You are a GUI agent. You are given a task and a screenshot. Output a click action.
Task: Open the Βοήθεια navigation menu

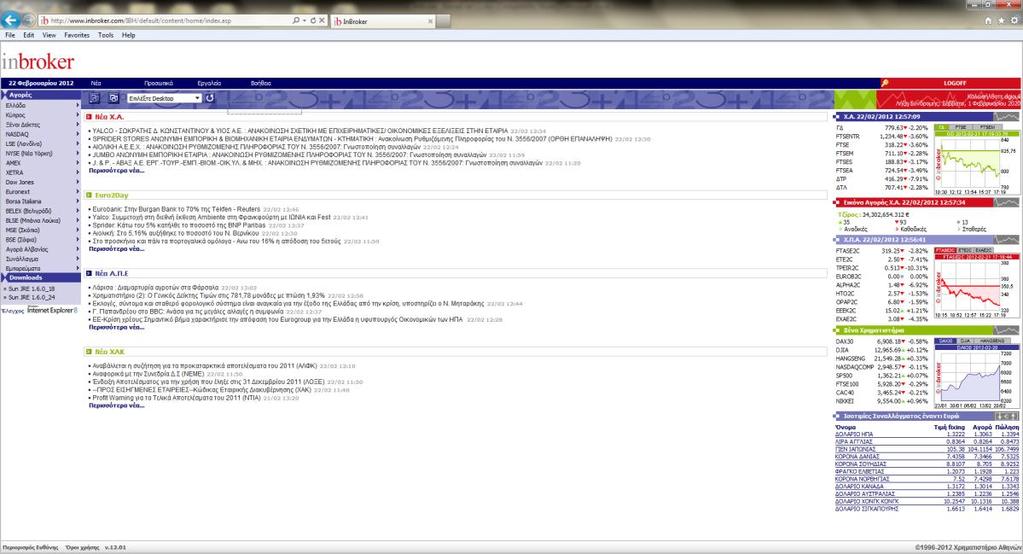point(261,84)
